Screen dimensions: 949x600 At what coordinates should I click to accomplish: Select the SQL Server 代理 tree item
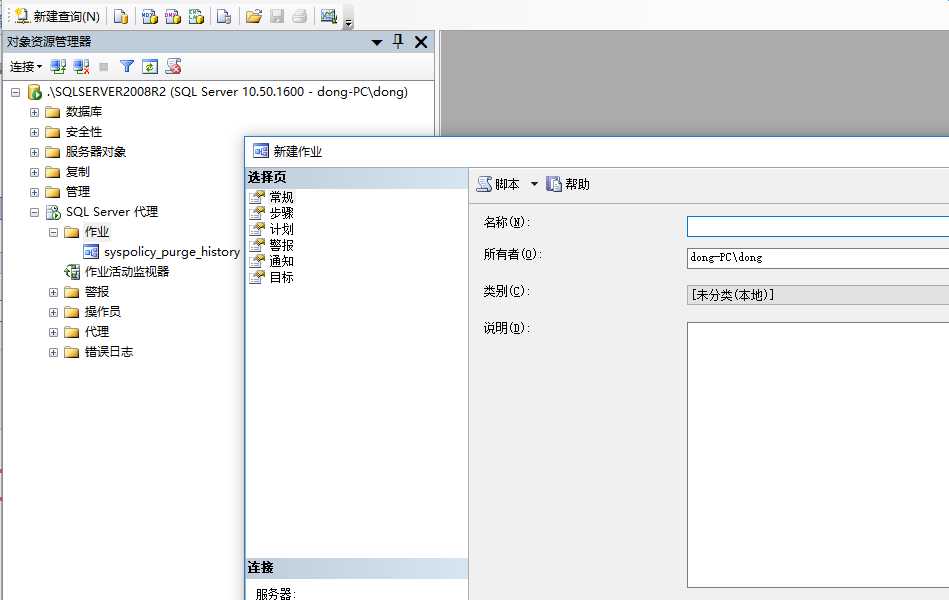[111, 212]
